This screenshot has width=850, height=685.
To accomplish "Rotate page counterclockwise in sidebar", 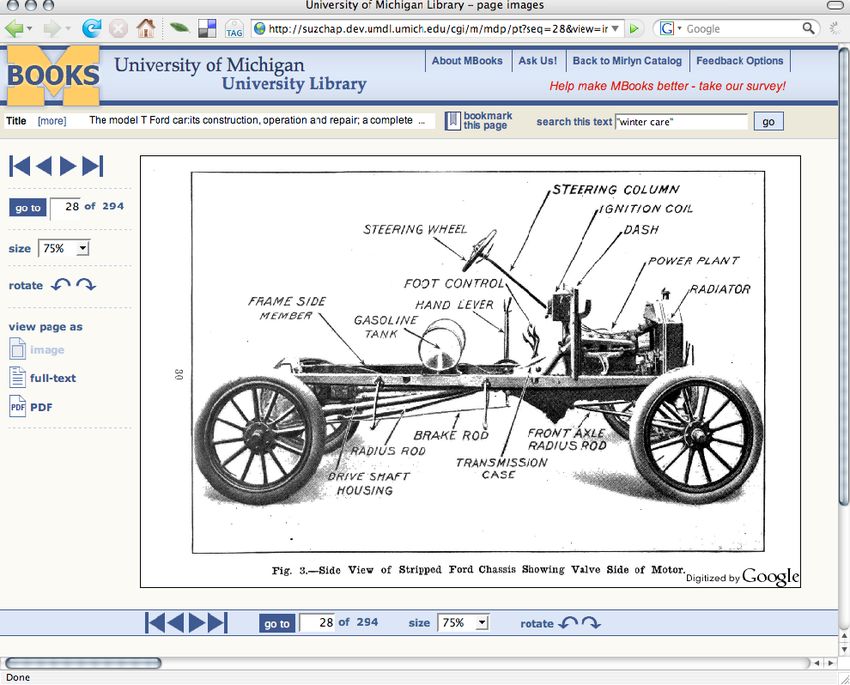I will coord(61,285).
